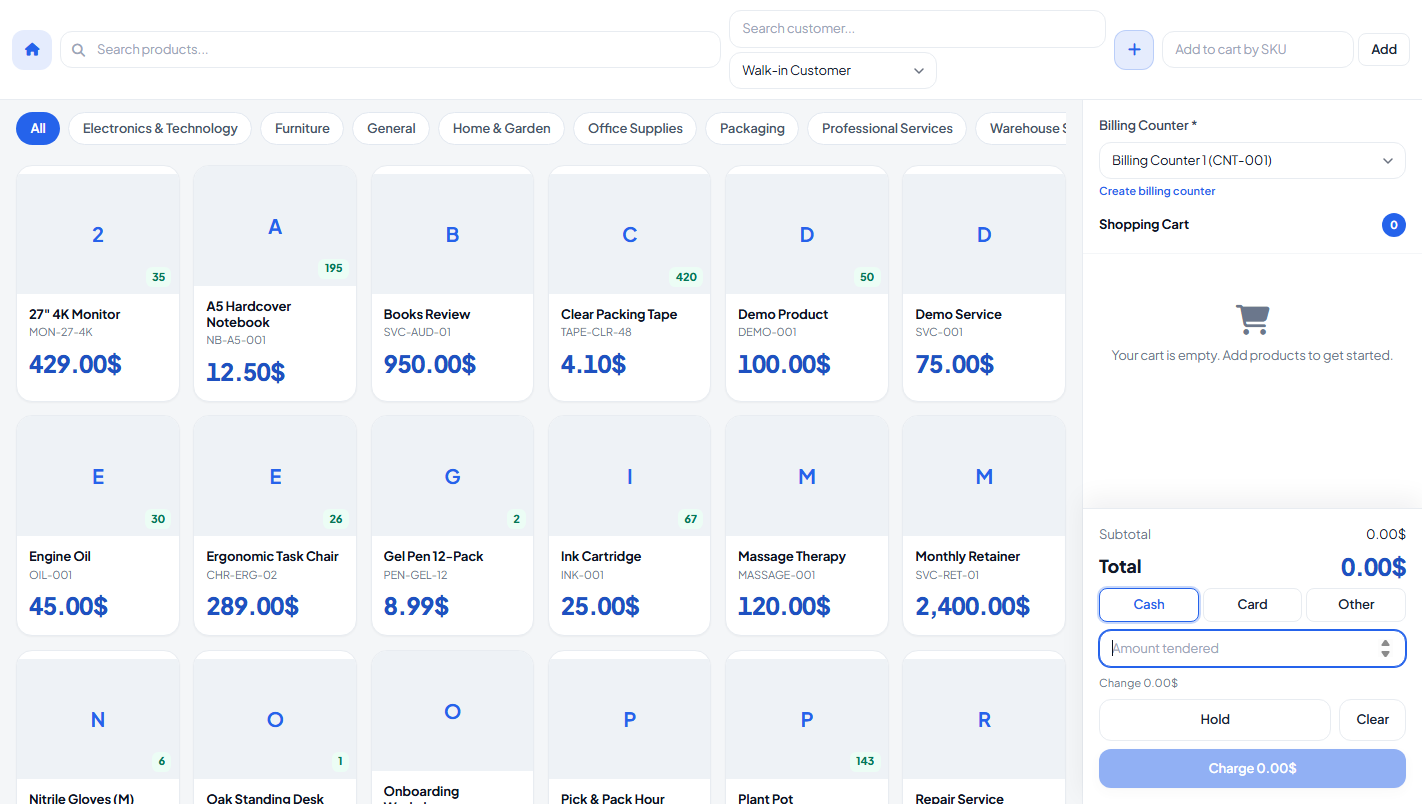
Task: Expand the Billing Counter 1 dropdown
Action: tap(1252, 160)
